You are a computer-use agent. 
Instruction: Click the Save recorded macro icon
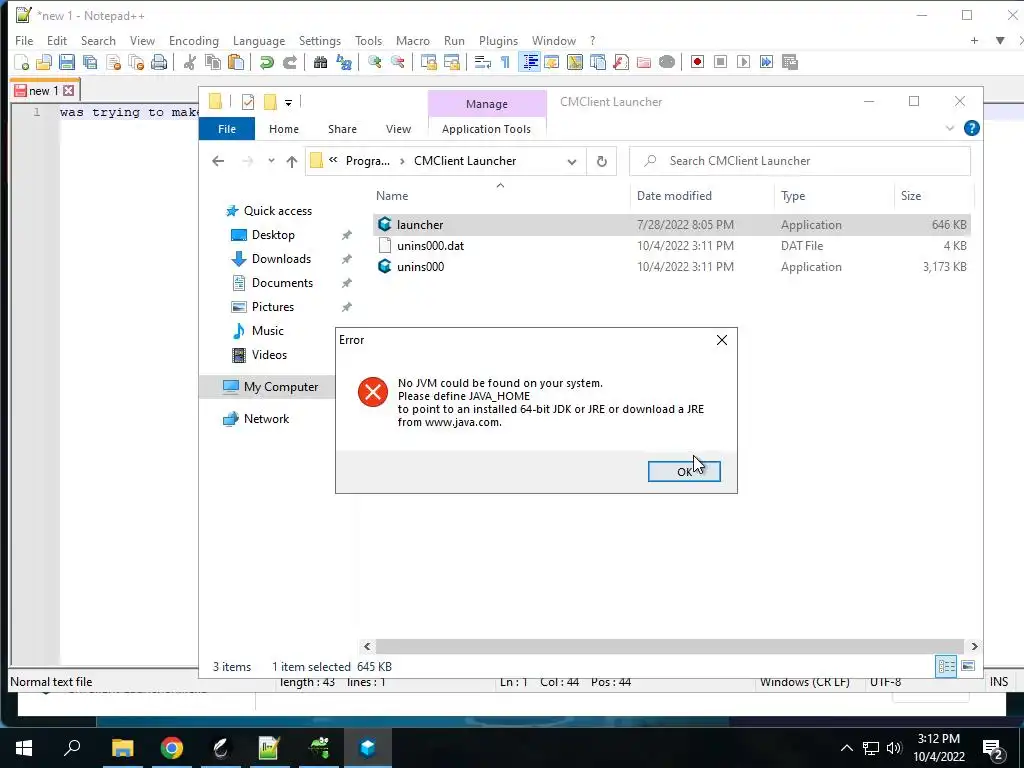tap(790, 62)
